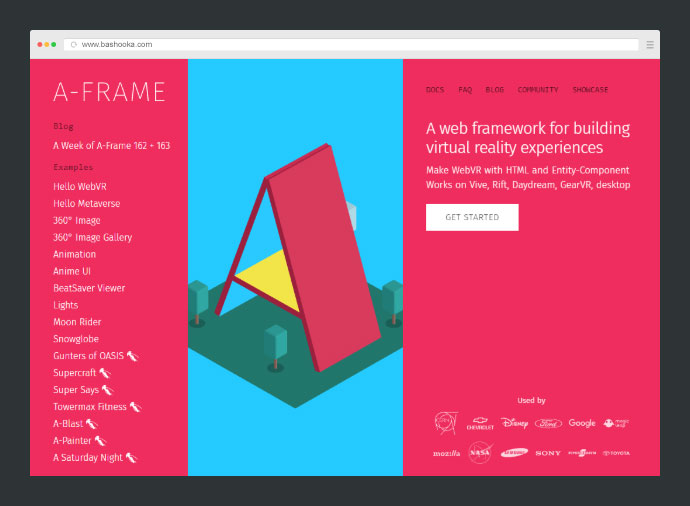Click the green maximize window dot
This screenshot has width=690, height=506.
pos(54,44)
